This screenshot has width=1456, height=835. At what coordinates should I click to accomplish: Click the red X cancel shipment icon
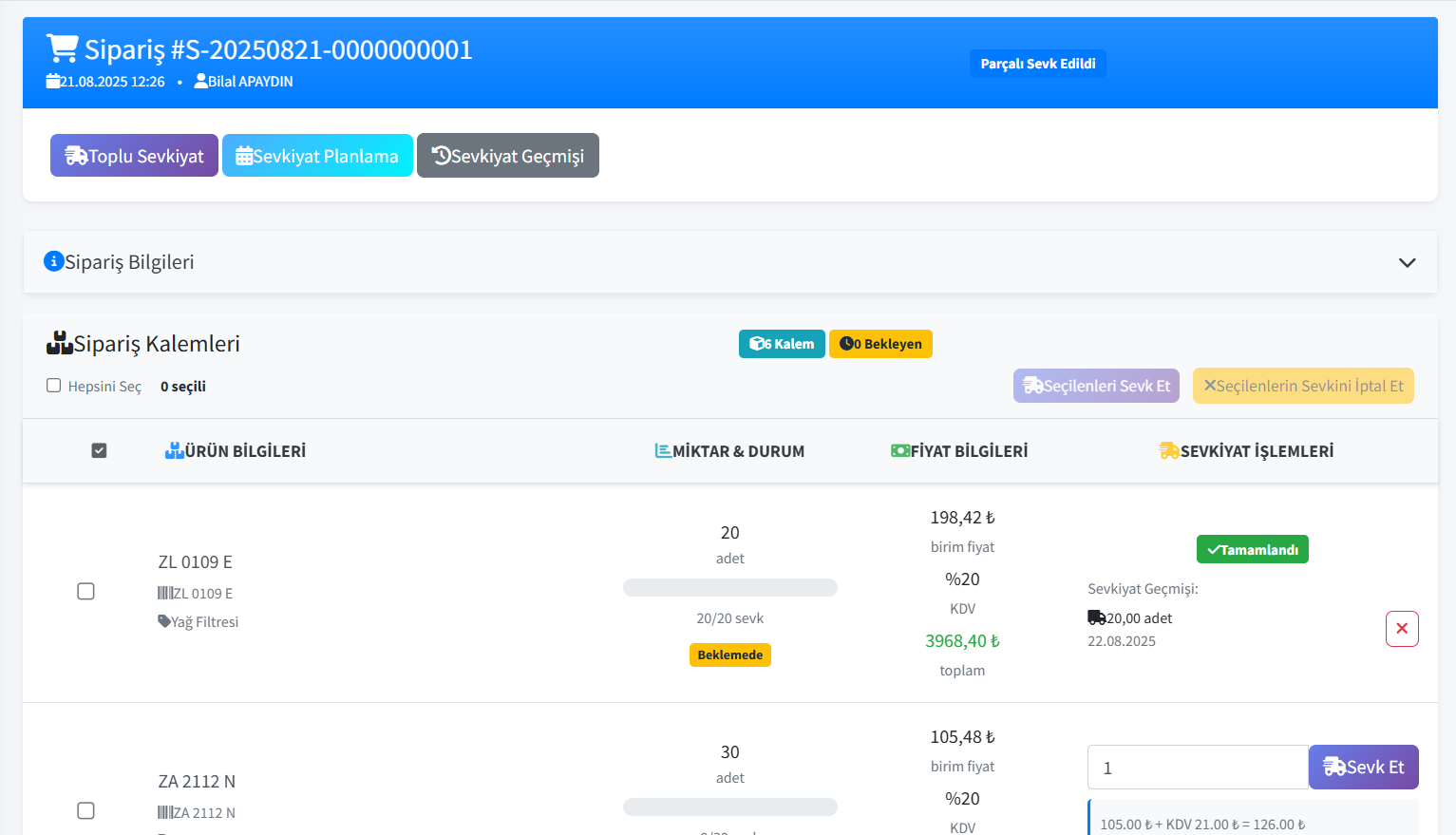(1401, 629)
